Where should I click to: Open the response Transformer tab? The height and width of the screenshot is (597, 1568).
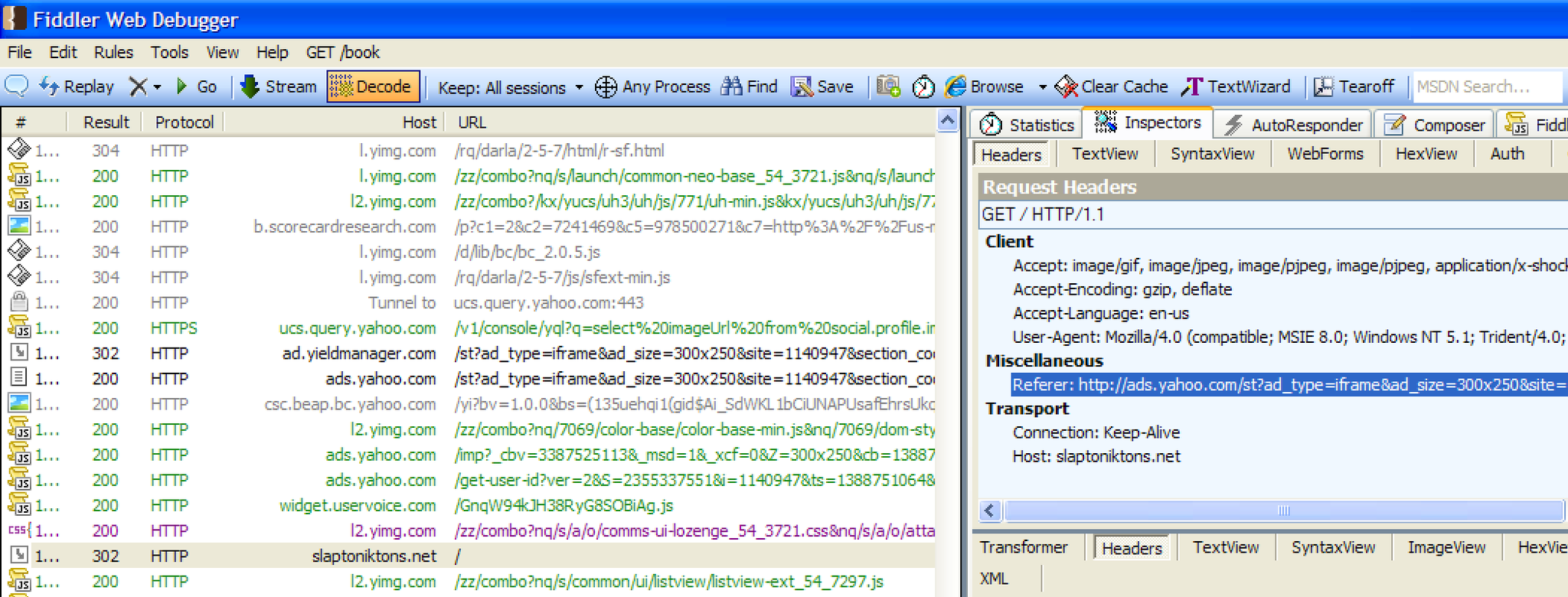[x=1024, y=547]
